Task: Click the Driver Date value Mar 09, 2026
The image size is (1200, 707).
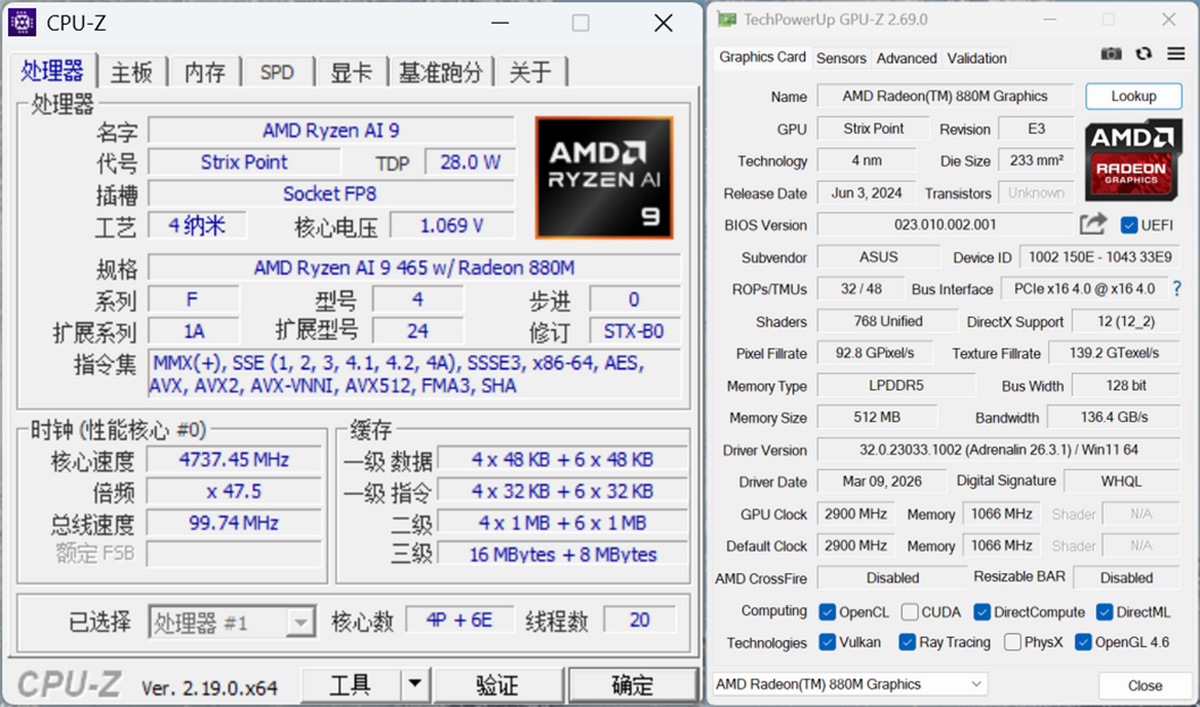Action: 882,481
